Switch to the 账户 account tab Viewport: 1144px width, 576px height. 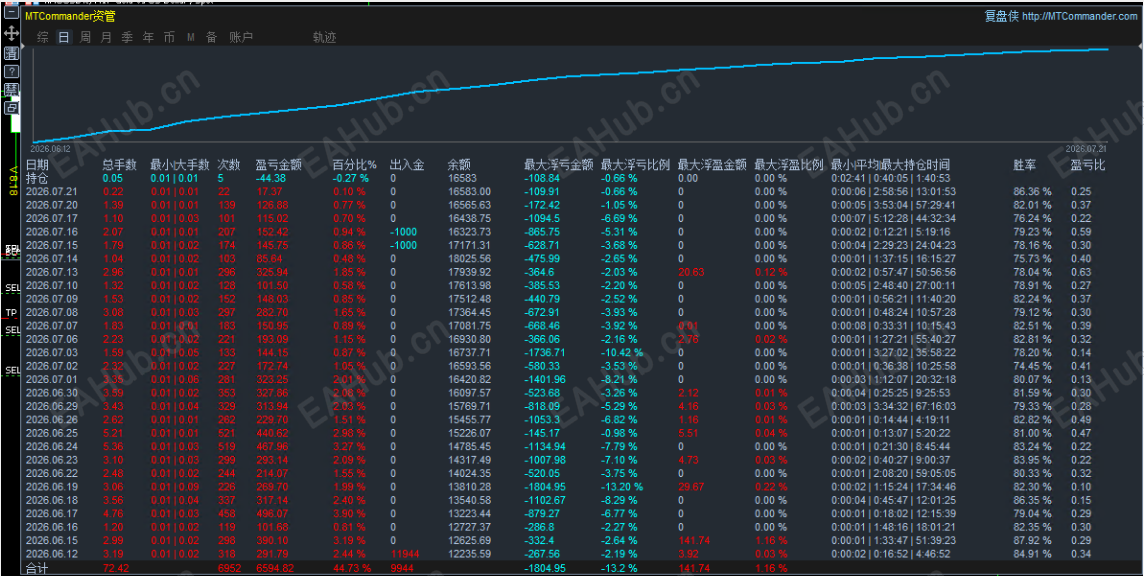click(x=241, y=37)
